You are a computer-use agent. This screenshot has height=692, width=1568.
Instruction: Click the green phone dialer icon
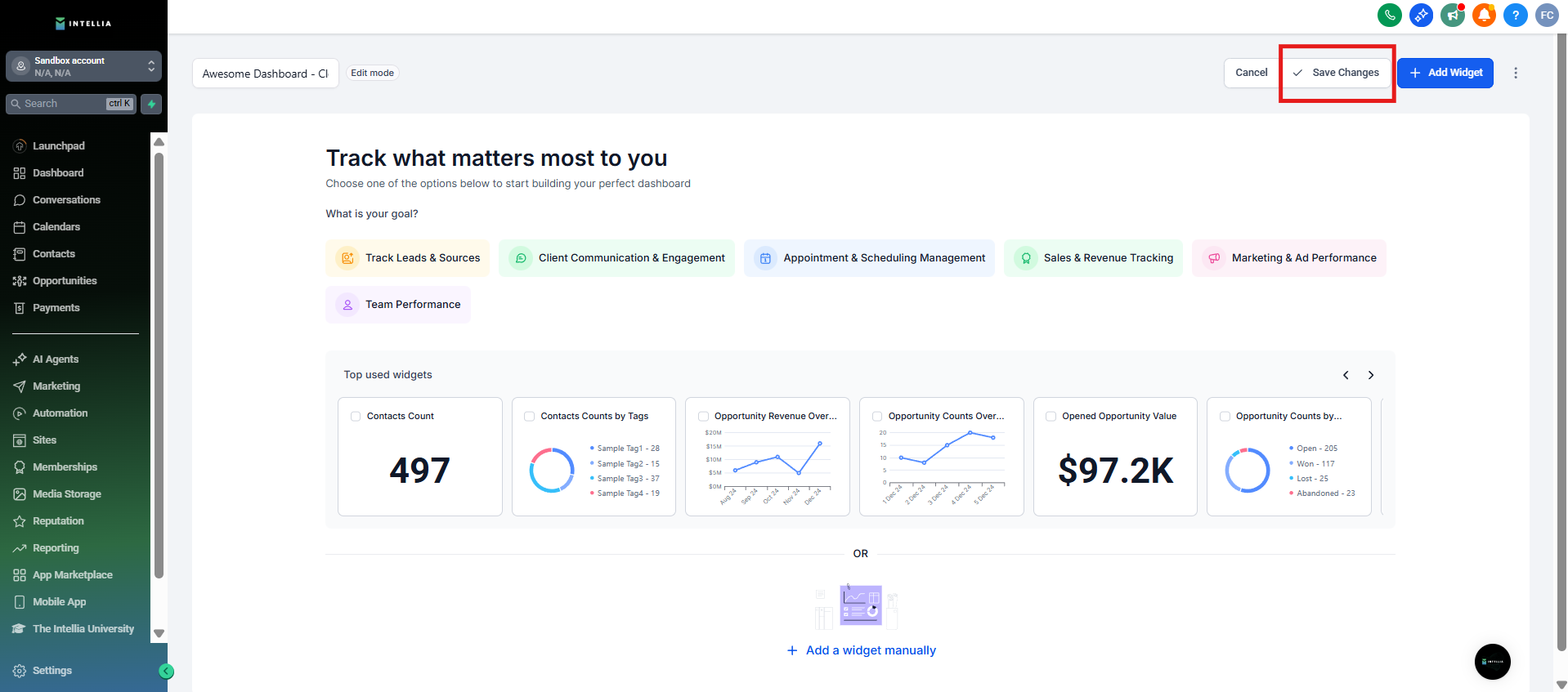click(x=1389, y=16)
